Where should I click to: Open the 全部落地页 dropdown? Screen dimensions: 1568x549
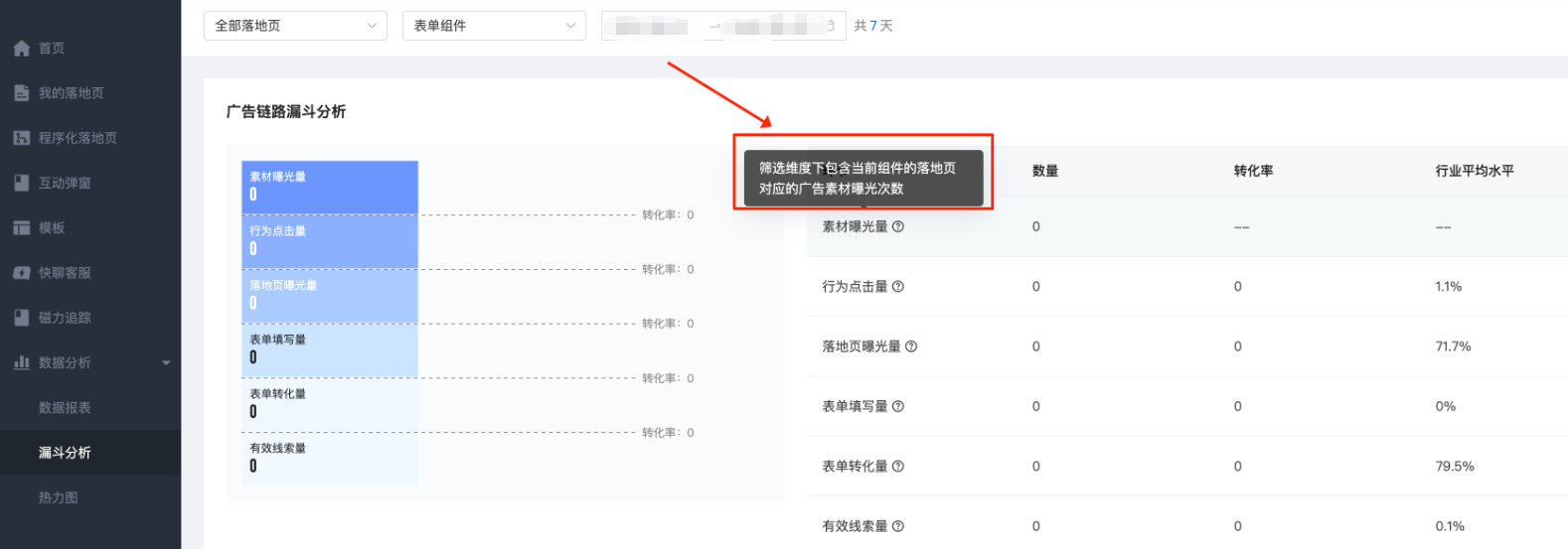pyautogui.click(x=295, y=26)
